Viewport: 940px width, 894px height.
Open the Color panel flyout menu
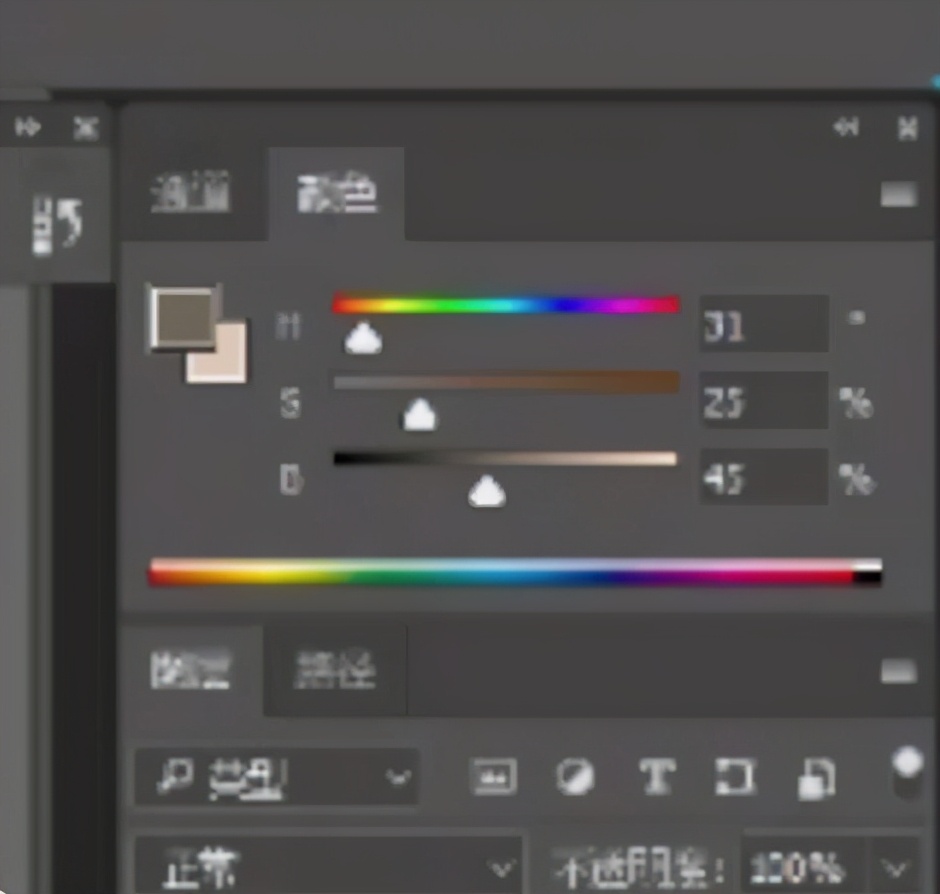(899, 194)
